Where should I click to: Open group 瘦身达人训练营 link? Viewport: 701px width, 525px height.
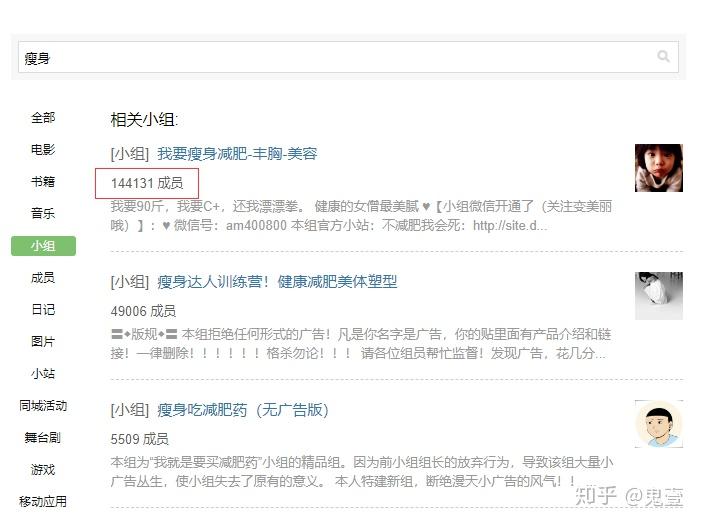(x=277, y=282)
